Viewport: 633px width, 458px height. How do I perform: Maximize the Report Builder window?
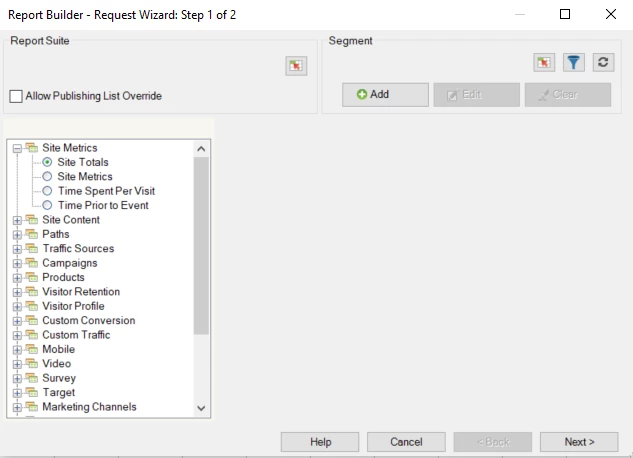(565, 15)
